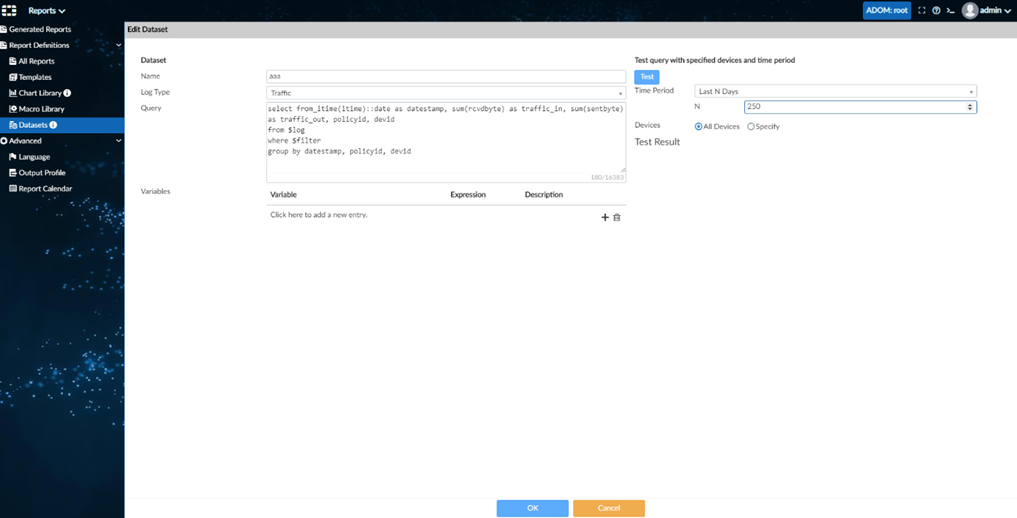Image resolution: width=1017 pixels, height=518 pixels.
Task: Click the admin user avatar icon
Action: [969, 10]
